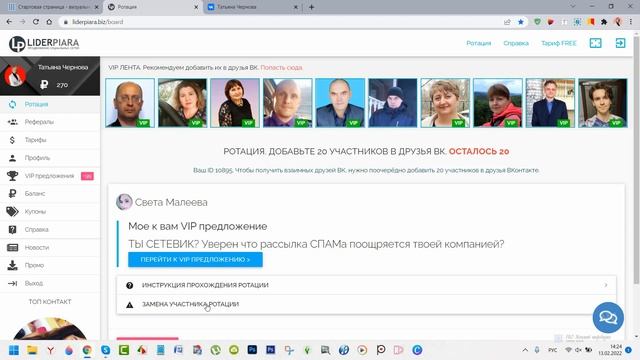Viewport: 640px width, 360px height.
Task: Click the logout icon in top header
Action: [620, 43]
